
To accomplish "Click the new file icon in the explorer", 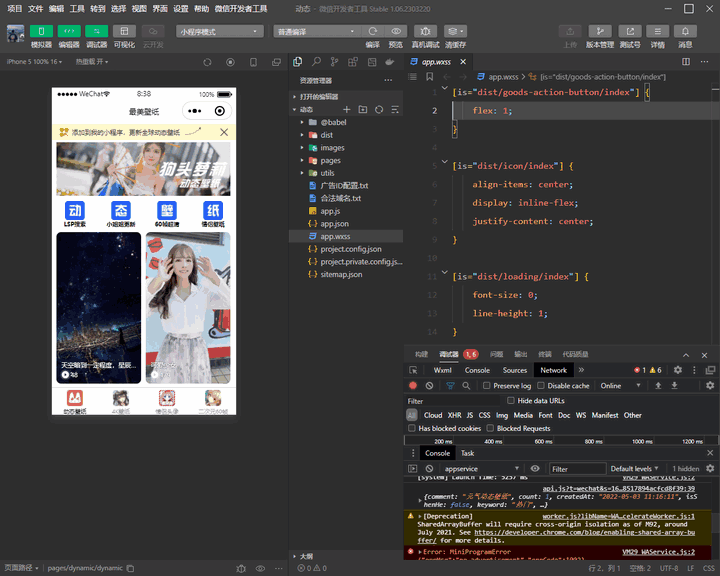I will (x=347, y=109).
